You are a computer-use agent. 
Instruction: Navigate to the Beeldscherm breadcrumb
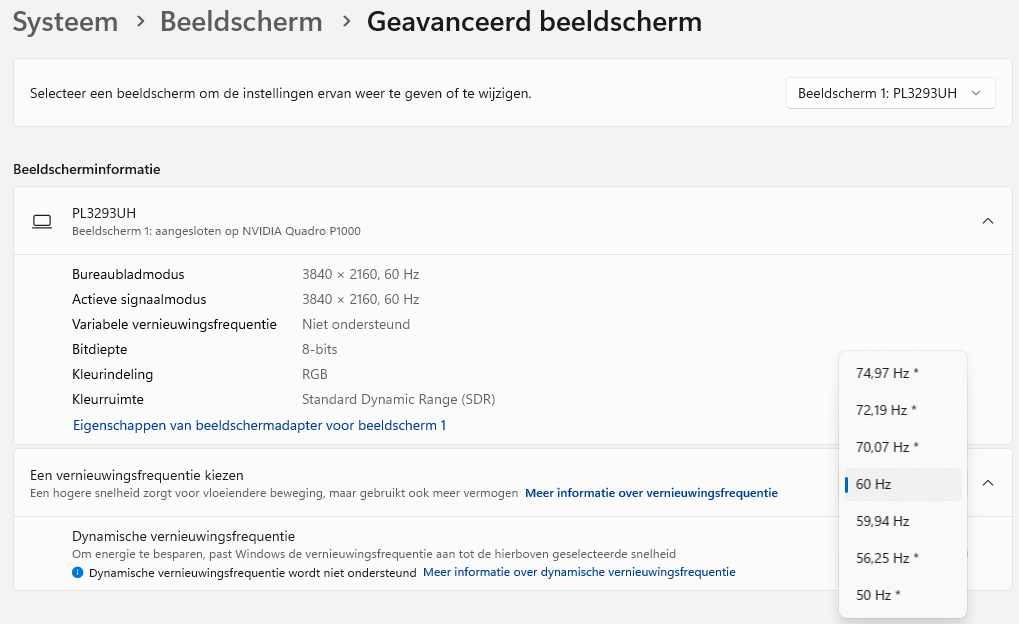coord(241,21)
